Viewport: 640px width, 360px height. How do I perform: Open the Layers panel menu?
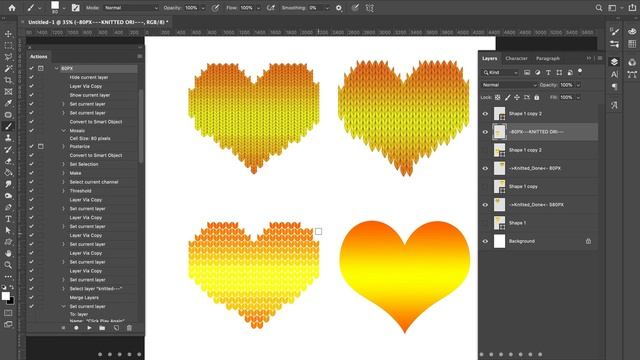600,58
